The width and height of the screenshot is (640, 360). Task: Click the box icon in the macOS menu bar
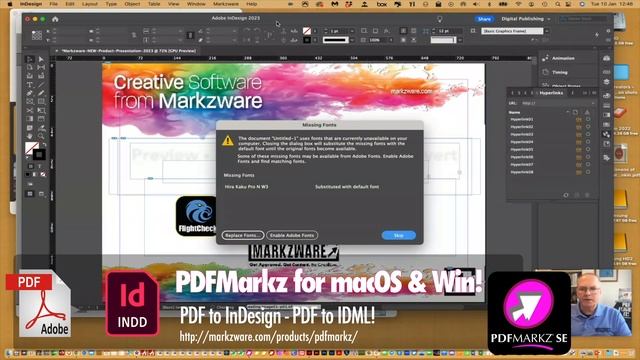381,4
